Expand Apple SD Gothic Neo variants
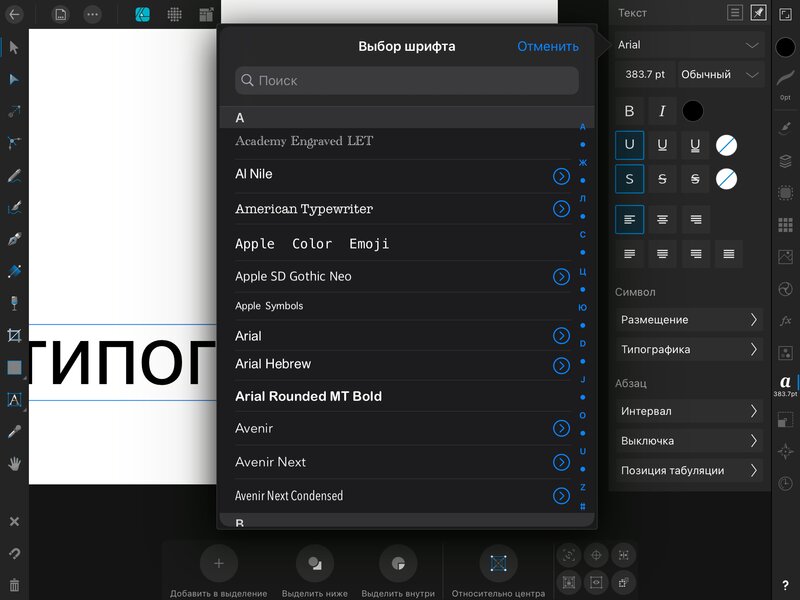Screen dimensions: 800x600 click(561, 277)
